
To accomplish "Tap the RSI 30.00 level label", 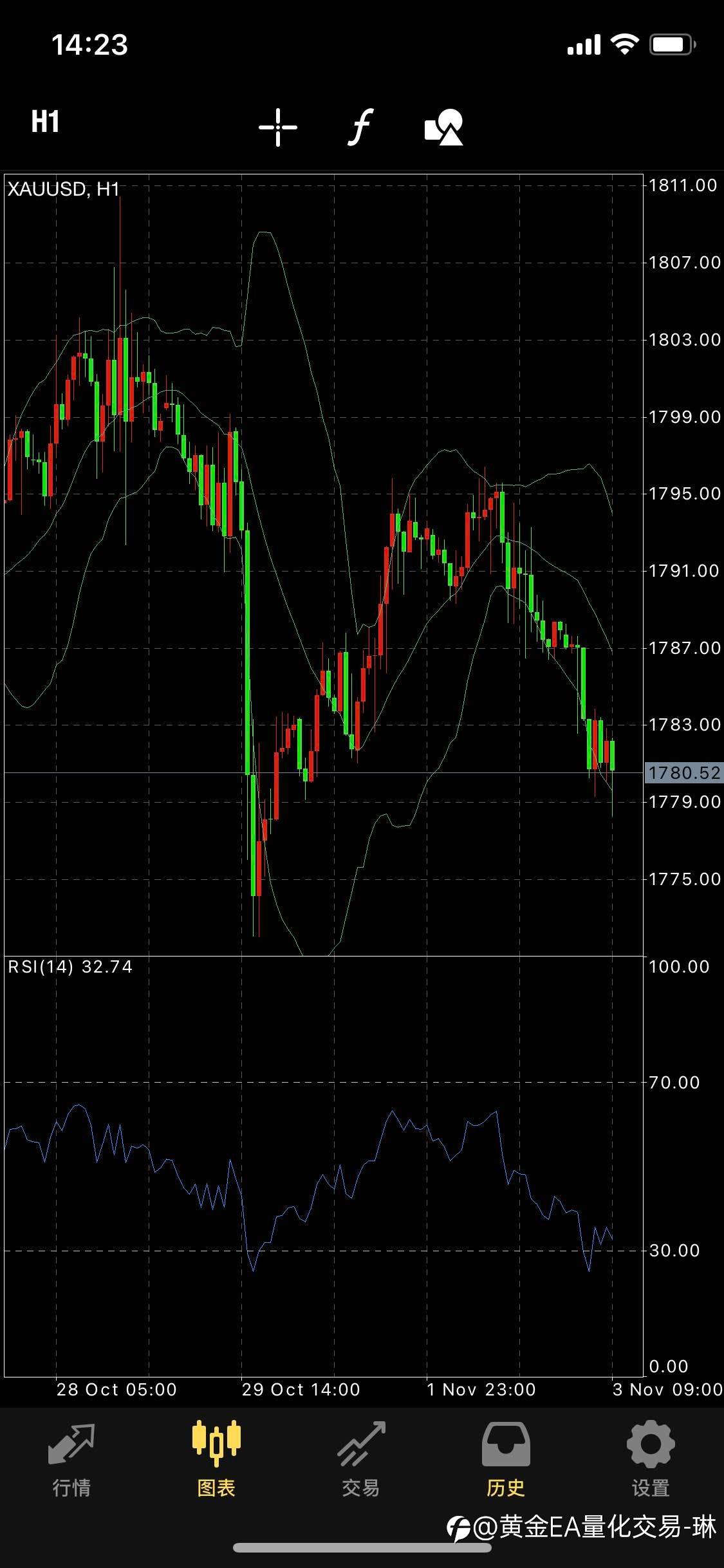I will (674, 1250).
